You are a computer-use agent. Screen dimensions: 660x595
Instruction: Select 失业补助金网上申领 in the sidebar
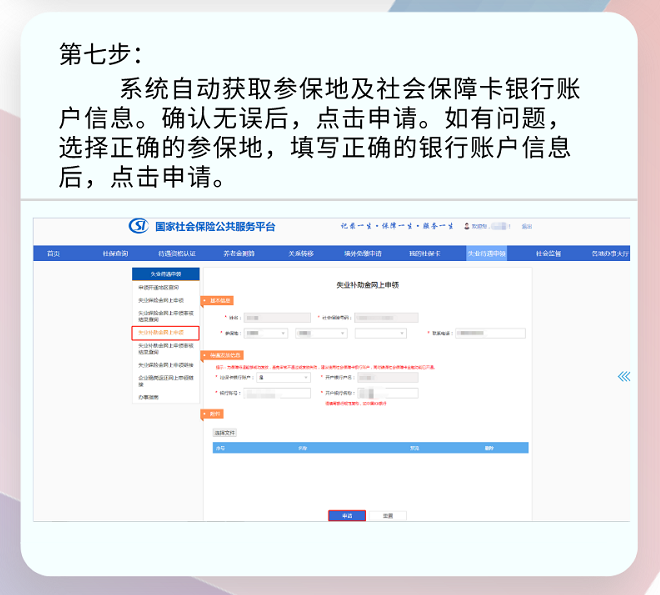[165, 332]
